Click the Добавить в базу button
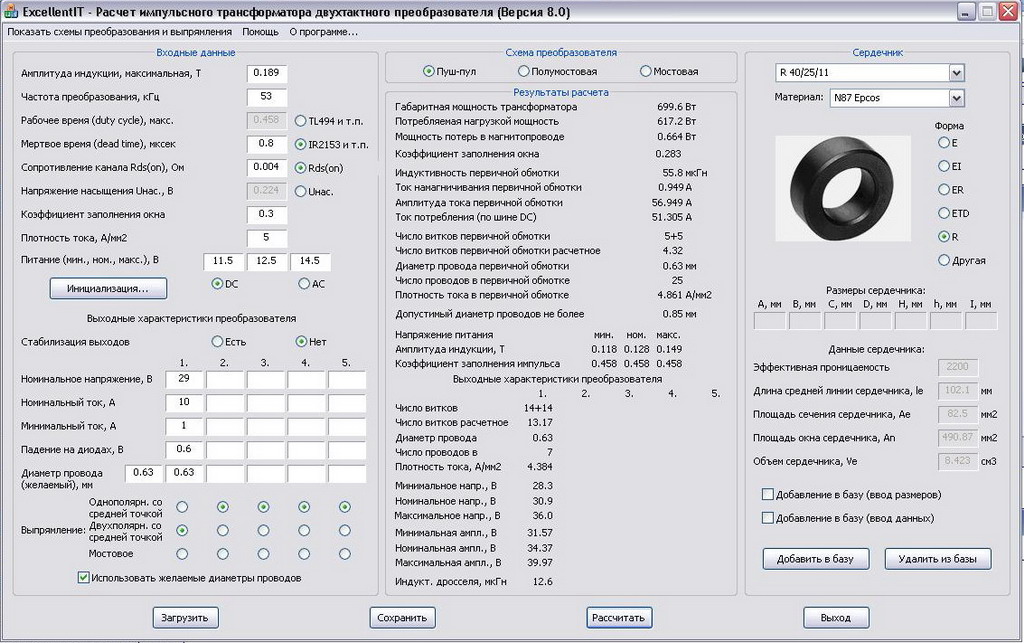The image size is (1024, 643). tap(815, 559)
